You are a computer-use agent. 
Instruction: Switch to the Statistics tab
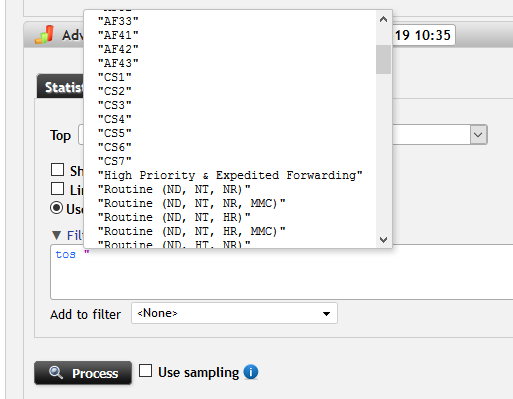coord(61,87)
